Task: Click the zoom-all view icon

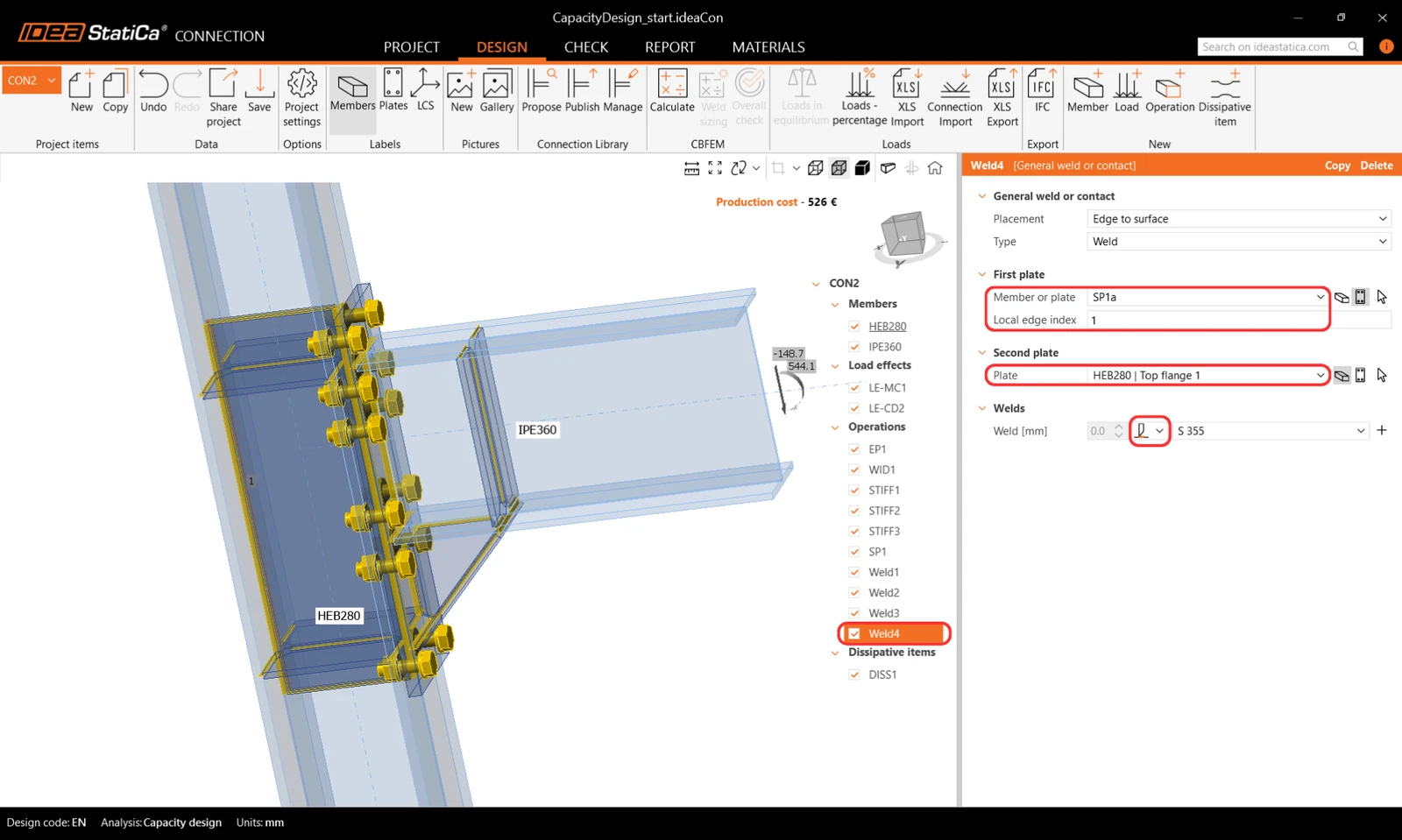Action: [x=715, y=168]
